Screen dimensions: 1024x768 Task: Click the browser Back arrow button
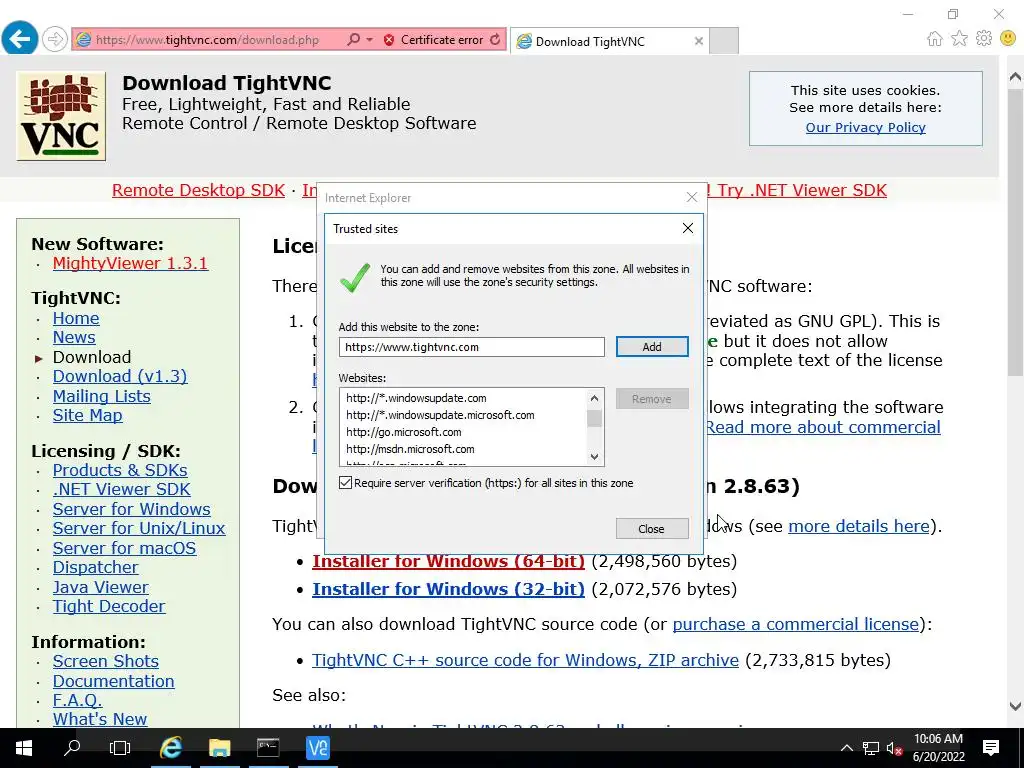tap(20, 39)
